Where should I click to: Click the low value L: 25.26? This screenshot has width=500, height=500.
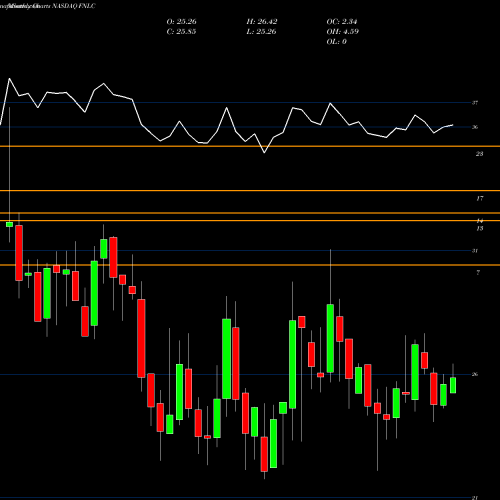261,32
